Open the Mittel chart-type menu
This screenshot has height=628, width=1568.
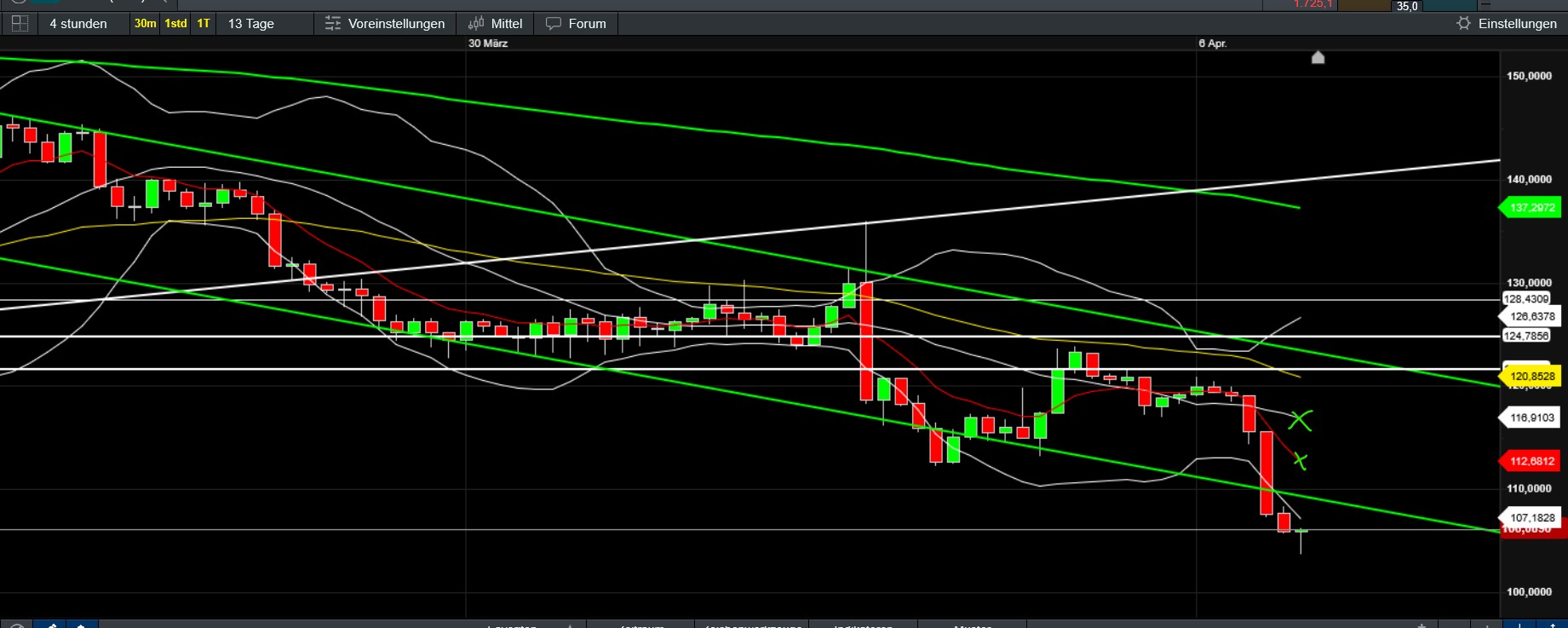495,24
